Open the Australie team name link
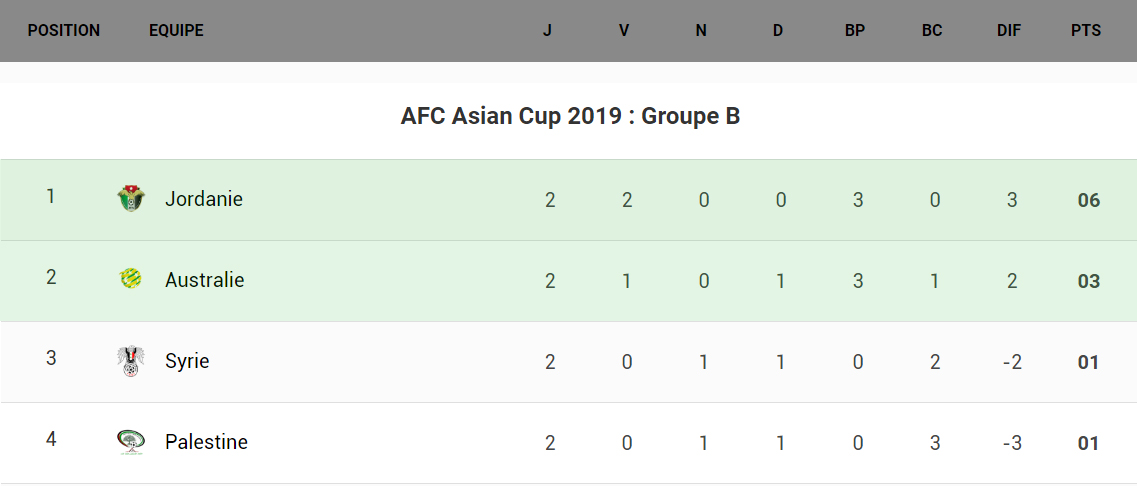The image size is (1137, 486). [205, 280]
